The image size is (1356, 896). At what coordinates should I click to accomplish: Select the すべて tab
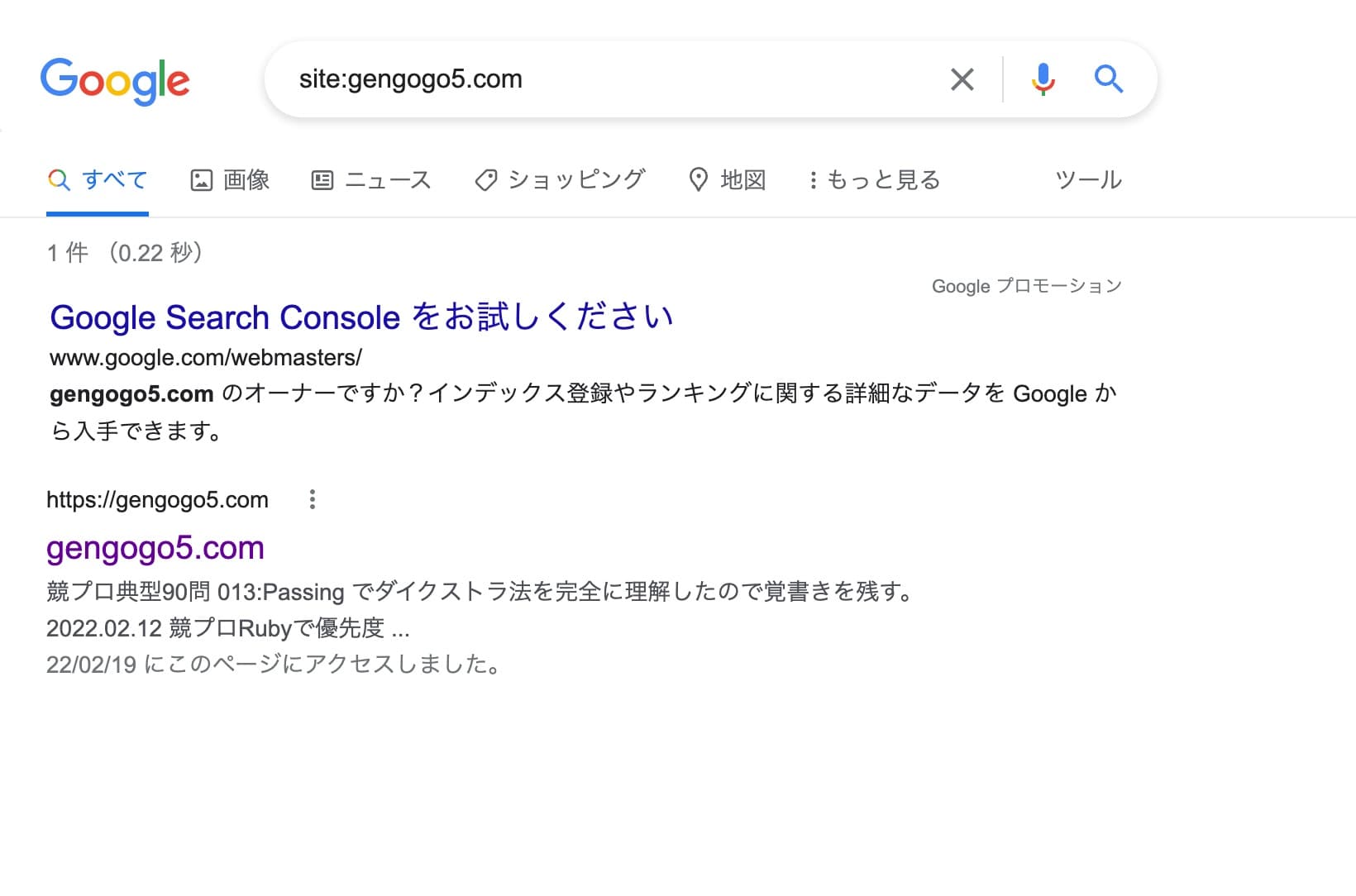click(x=98, y=180)
